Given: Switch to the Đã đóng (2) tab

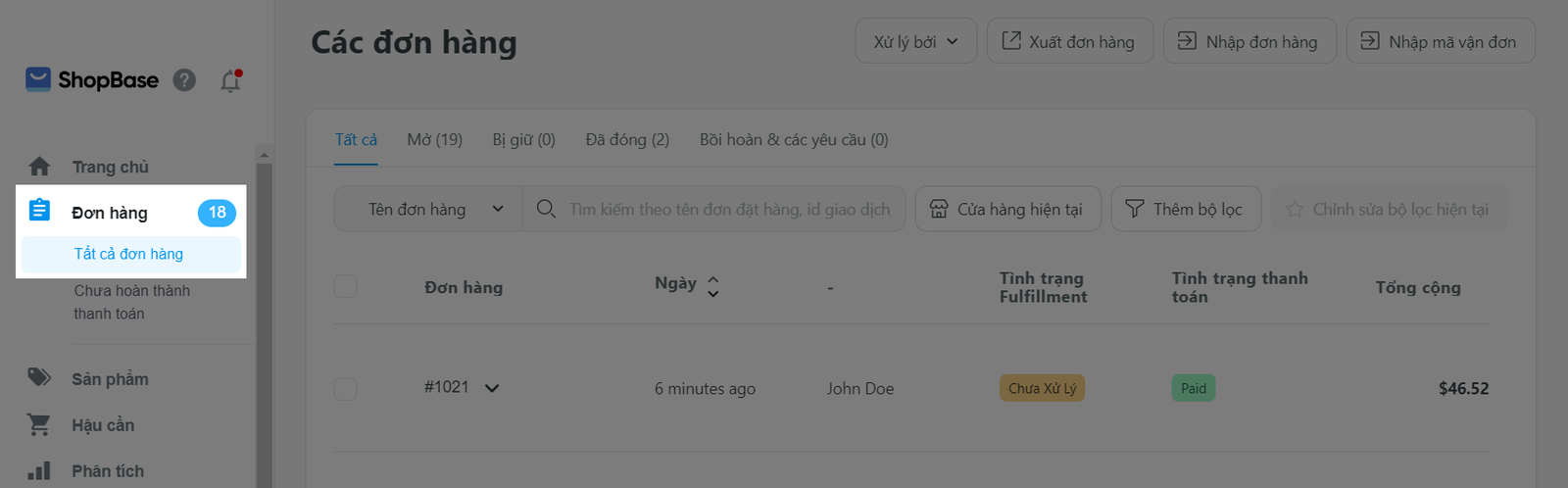Looking at the screenshot, I should pos(627,140).
